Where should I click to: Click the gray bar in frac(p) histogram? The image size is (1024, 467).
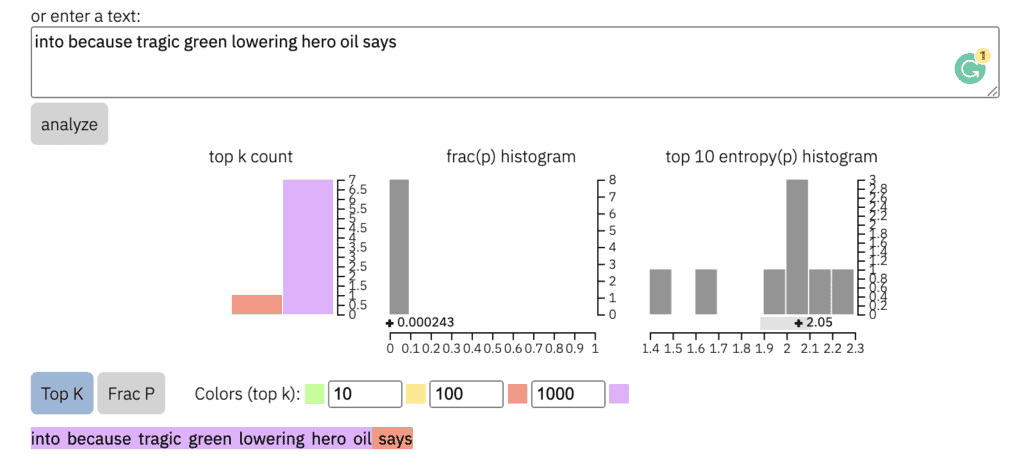click(399, 247)
